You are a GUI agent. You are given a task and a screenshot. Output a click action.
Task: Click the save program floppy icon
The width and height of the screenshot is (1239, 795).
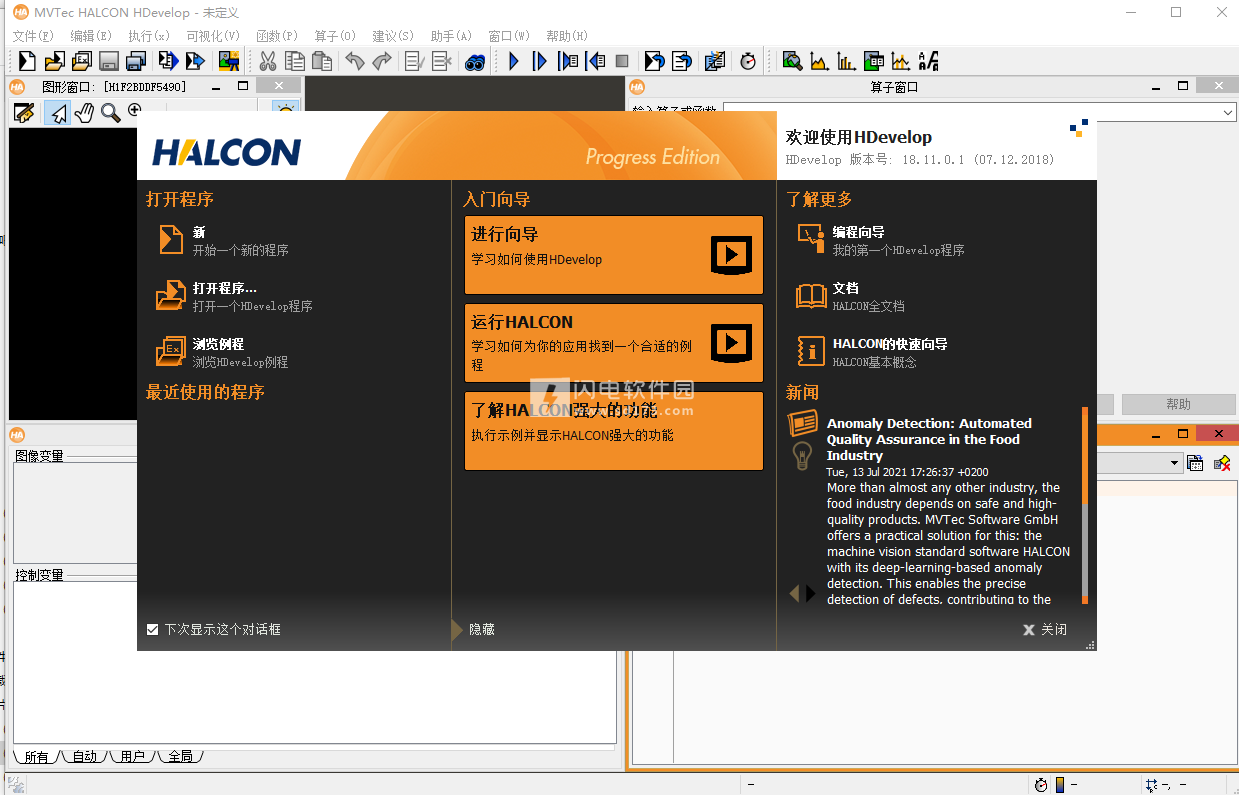[109, 61]
